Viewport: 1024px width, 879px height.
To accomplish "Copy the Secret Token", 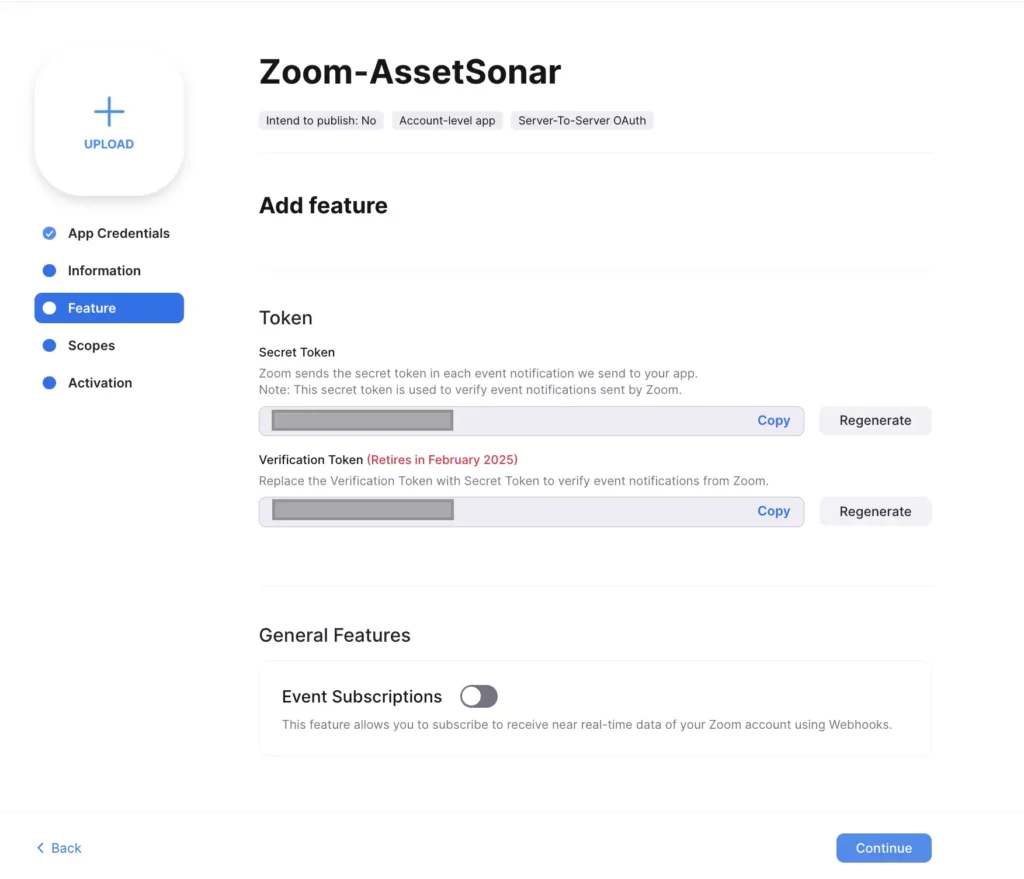I will click(x=773, y=420).
